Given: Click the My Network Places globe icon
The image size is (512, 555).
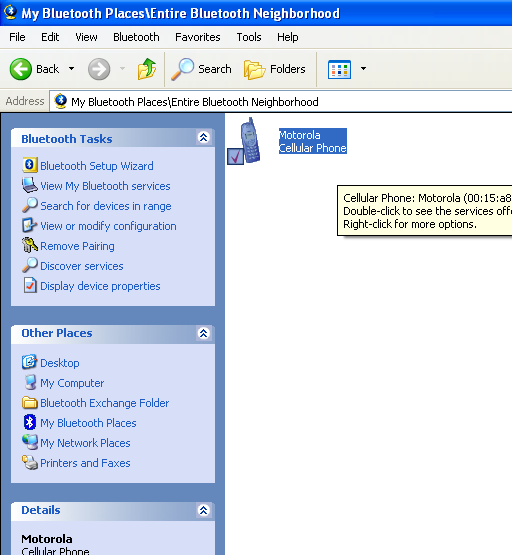Looking at the screenshot, I should (30, 442).
